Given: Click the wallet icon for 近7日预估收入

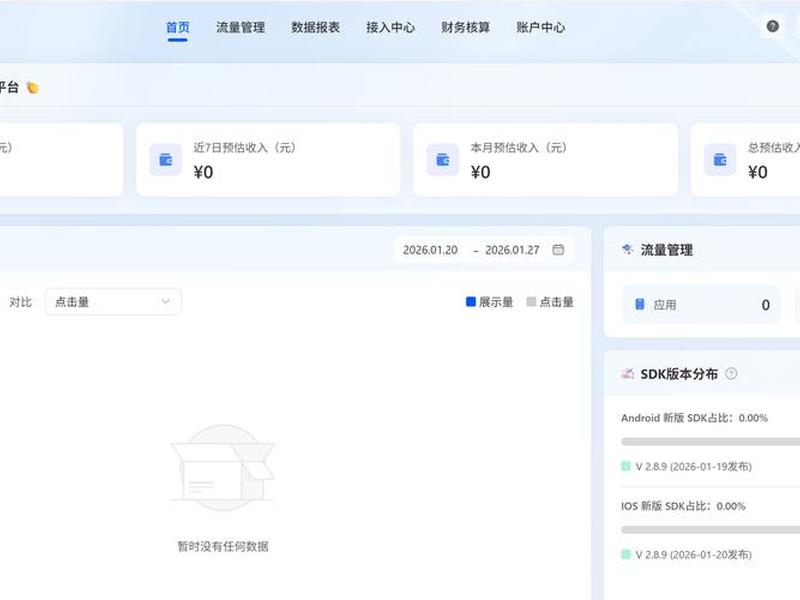Looking at the screenshot, I should pos(166,160).
